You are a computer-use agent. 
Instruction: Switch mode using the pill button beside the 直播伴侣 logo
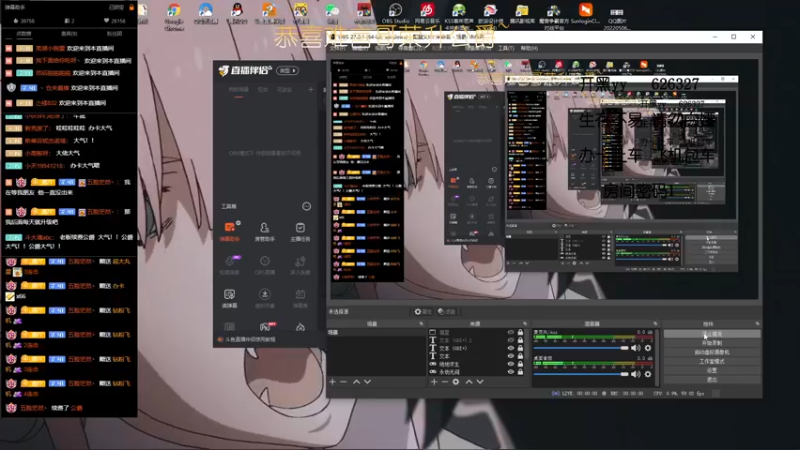click(288, 70)
